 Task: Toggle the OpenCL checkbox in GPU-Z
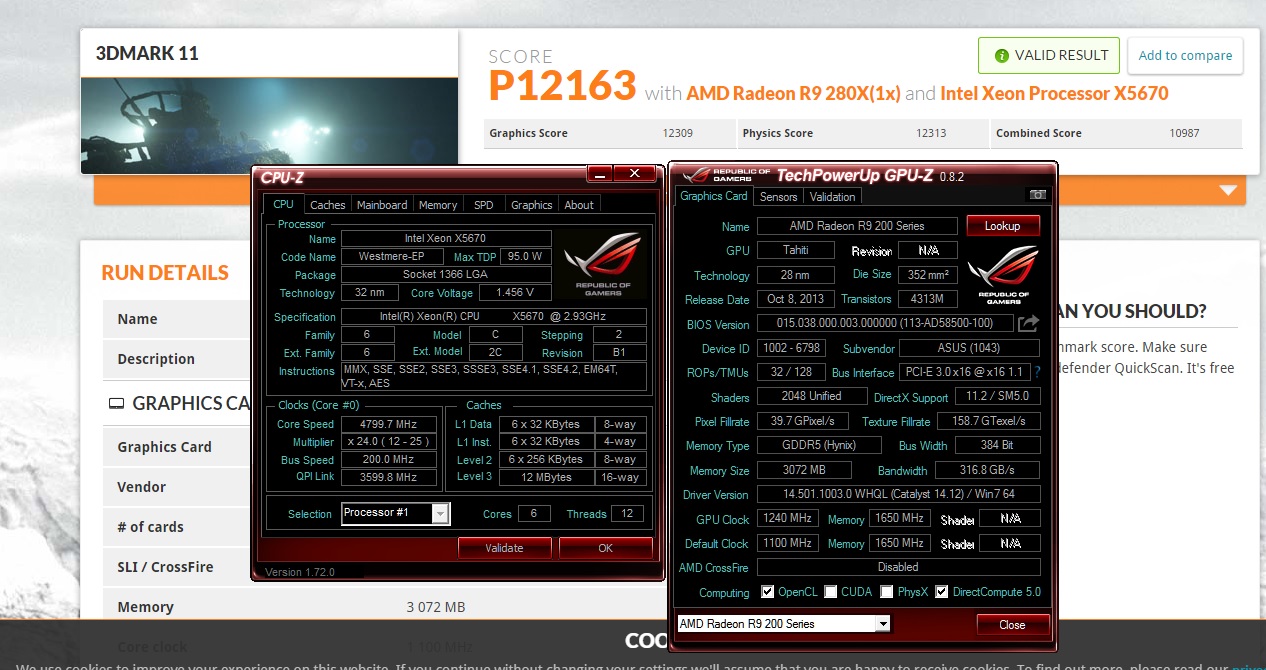pos(767,592)
